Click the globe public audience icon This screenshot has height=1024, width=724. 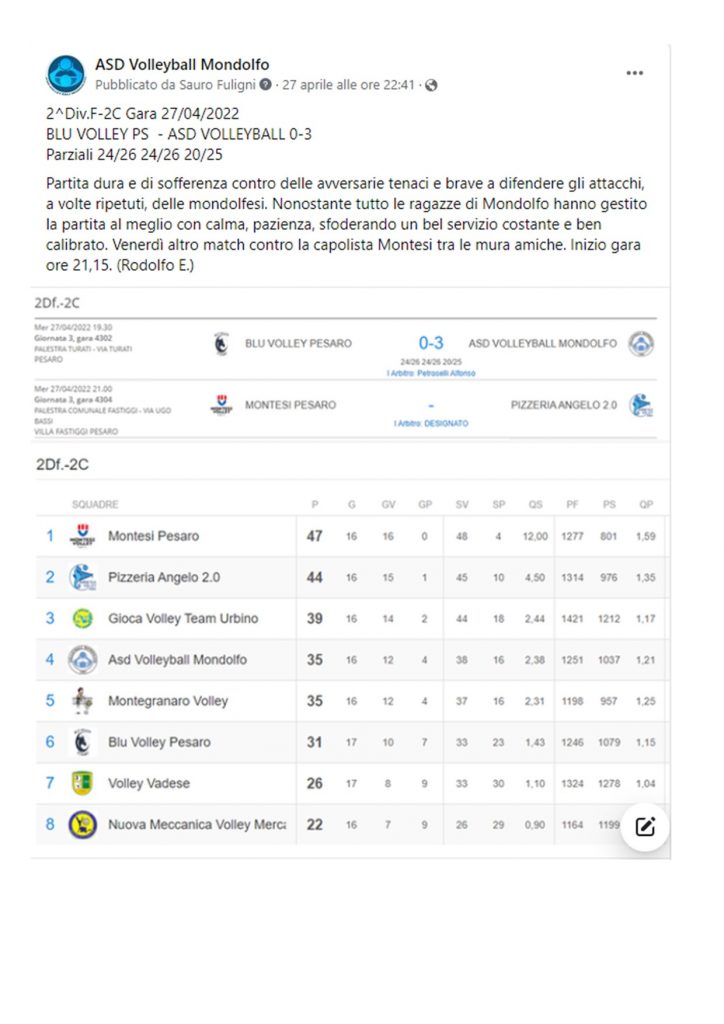[x=431, y=86]
